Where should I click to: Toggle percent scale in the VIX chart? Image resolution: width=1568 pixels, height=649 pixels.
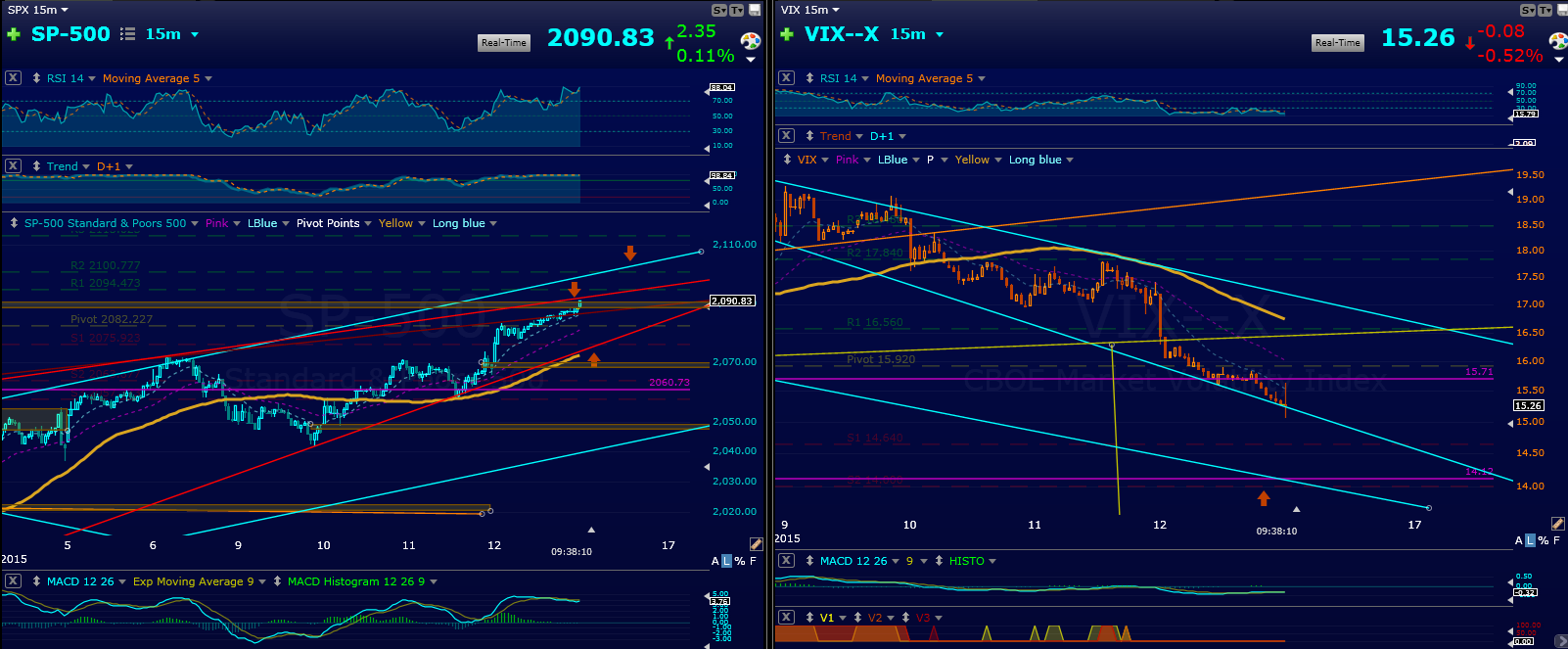[x=1544, y=540]
